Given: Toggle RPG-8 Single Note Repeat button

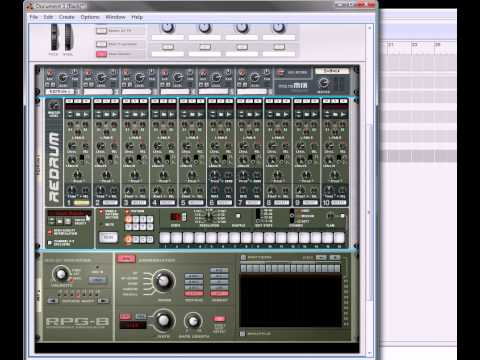Looking at the screenshot, I should tap(219, 318).
